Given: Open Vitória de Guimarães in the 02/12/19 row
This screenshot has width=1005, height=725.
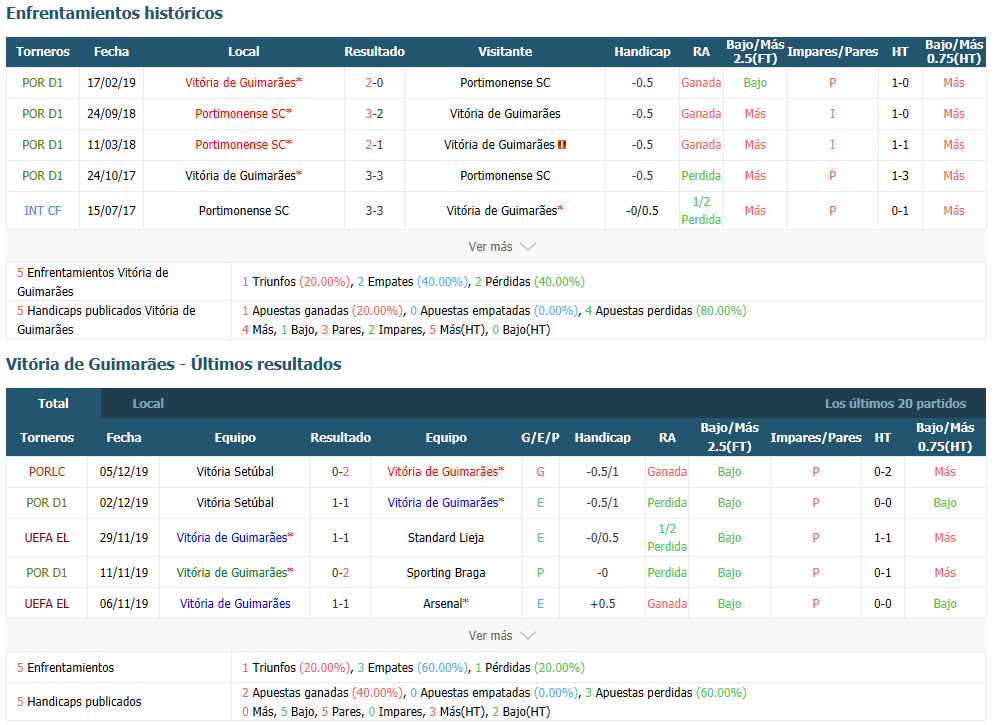Looking at the screenshot, I should [446, 503].
